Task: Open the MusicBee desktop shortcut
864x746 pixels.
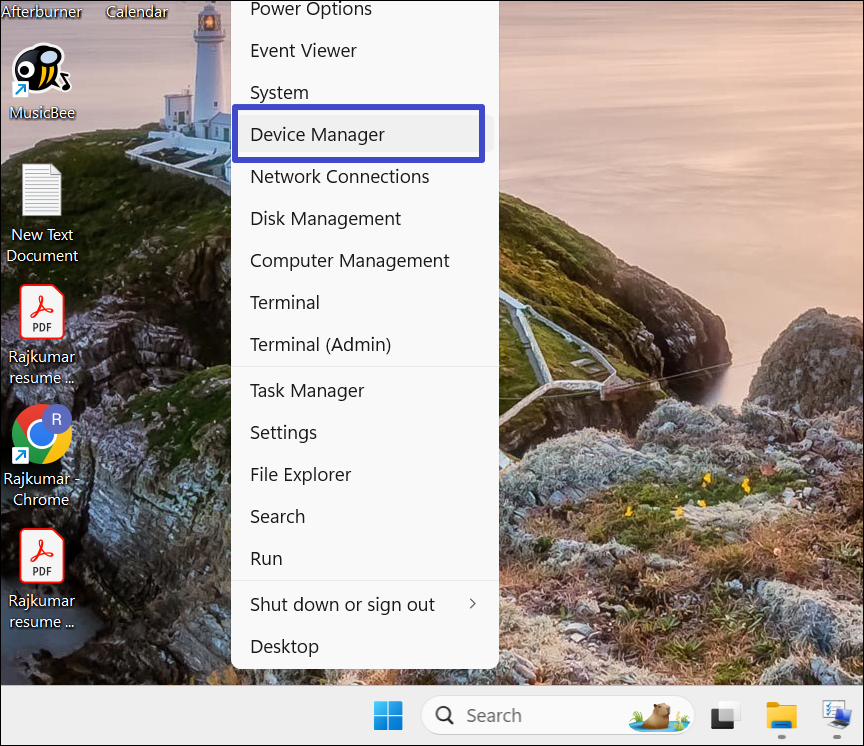Action: point(40,72)
